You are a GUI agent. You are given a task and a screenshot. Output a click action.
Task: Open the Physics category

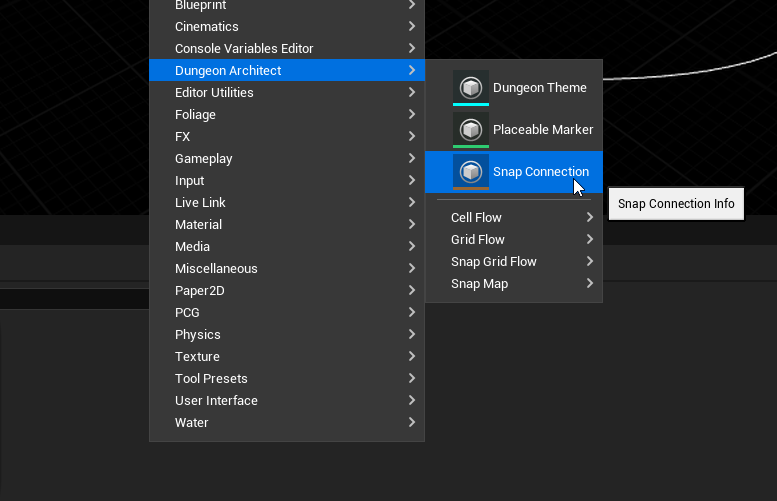coord(287,334)
